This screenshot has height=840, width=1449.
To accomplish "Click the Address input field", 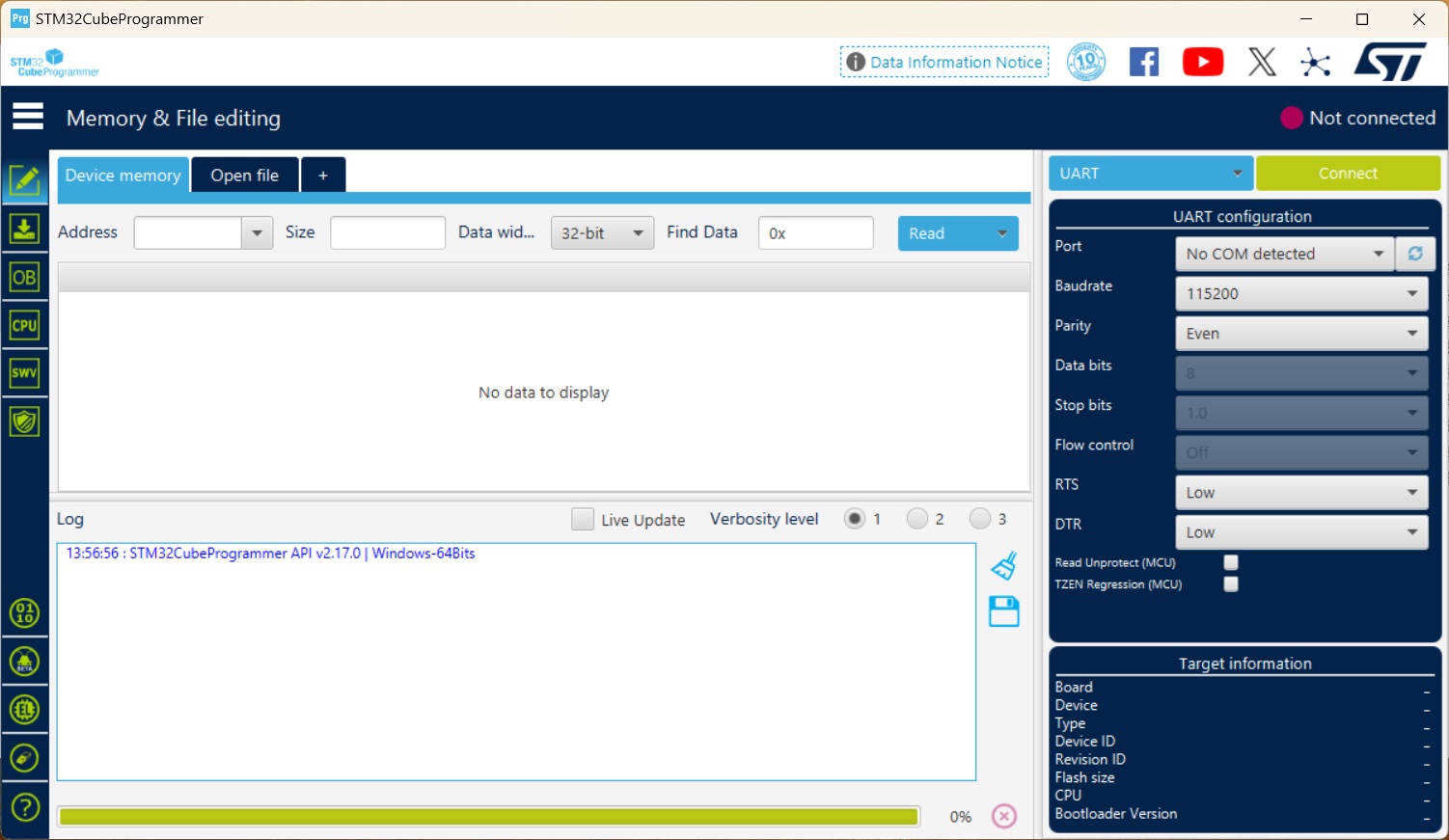I will (187, 233).
